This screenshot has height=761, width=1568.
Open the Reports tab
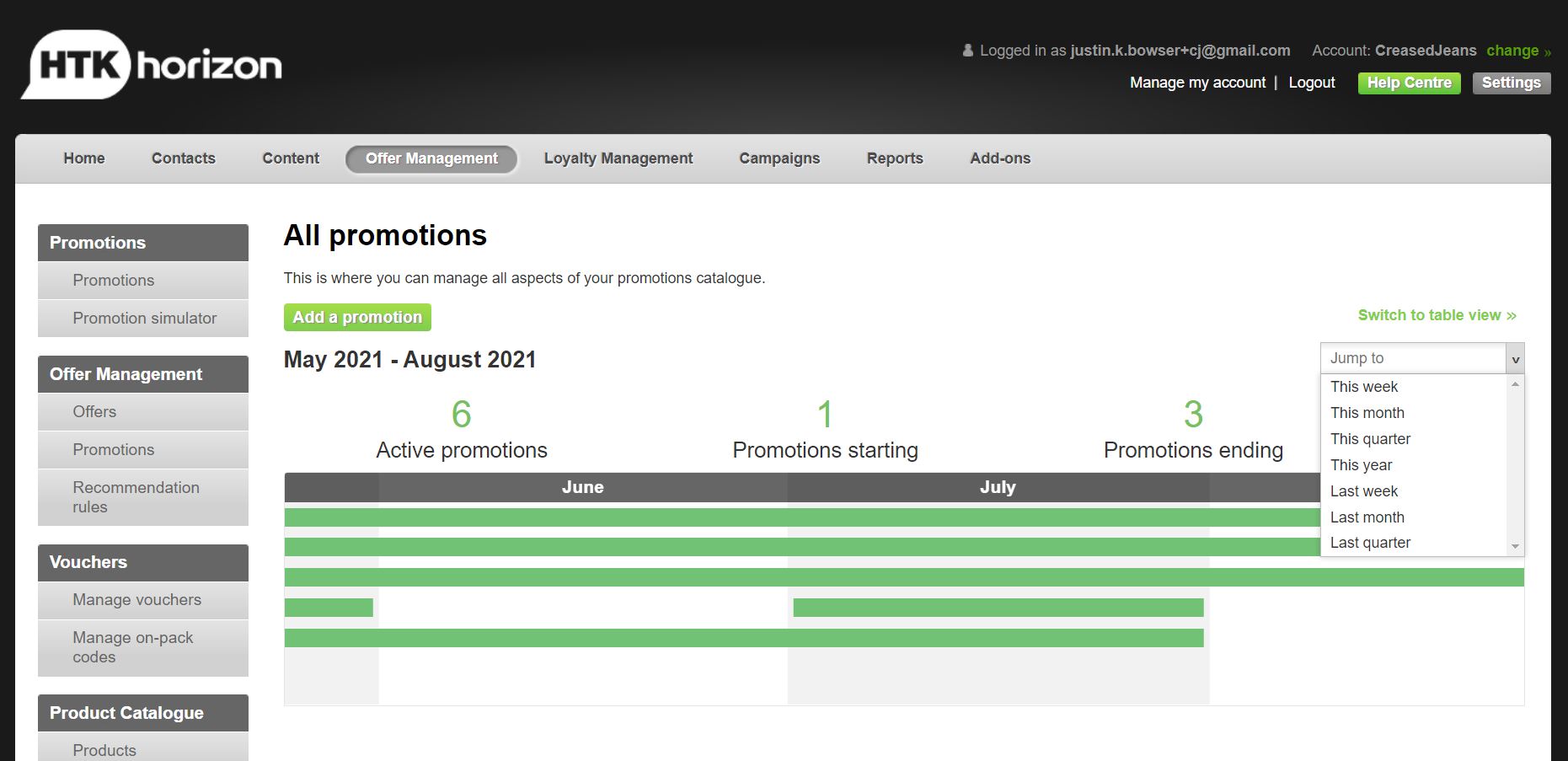click(895, 158)
